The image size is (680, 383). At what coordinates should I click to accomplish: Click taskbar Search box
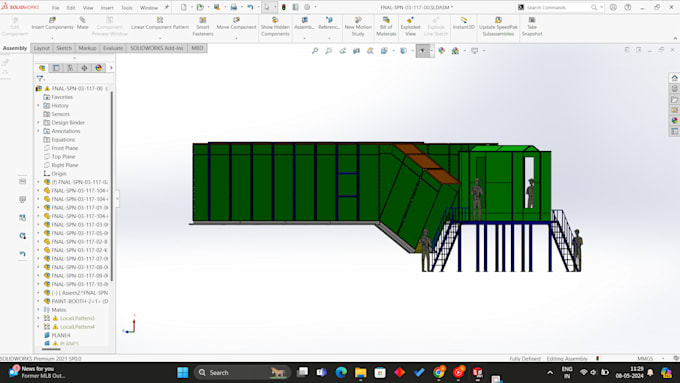[x=242, y=373]
